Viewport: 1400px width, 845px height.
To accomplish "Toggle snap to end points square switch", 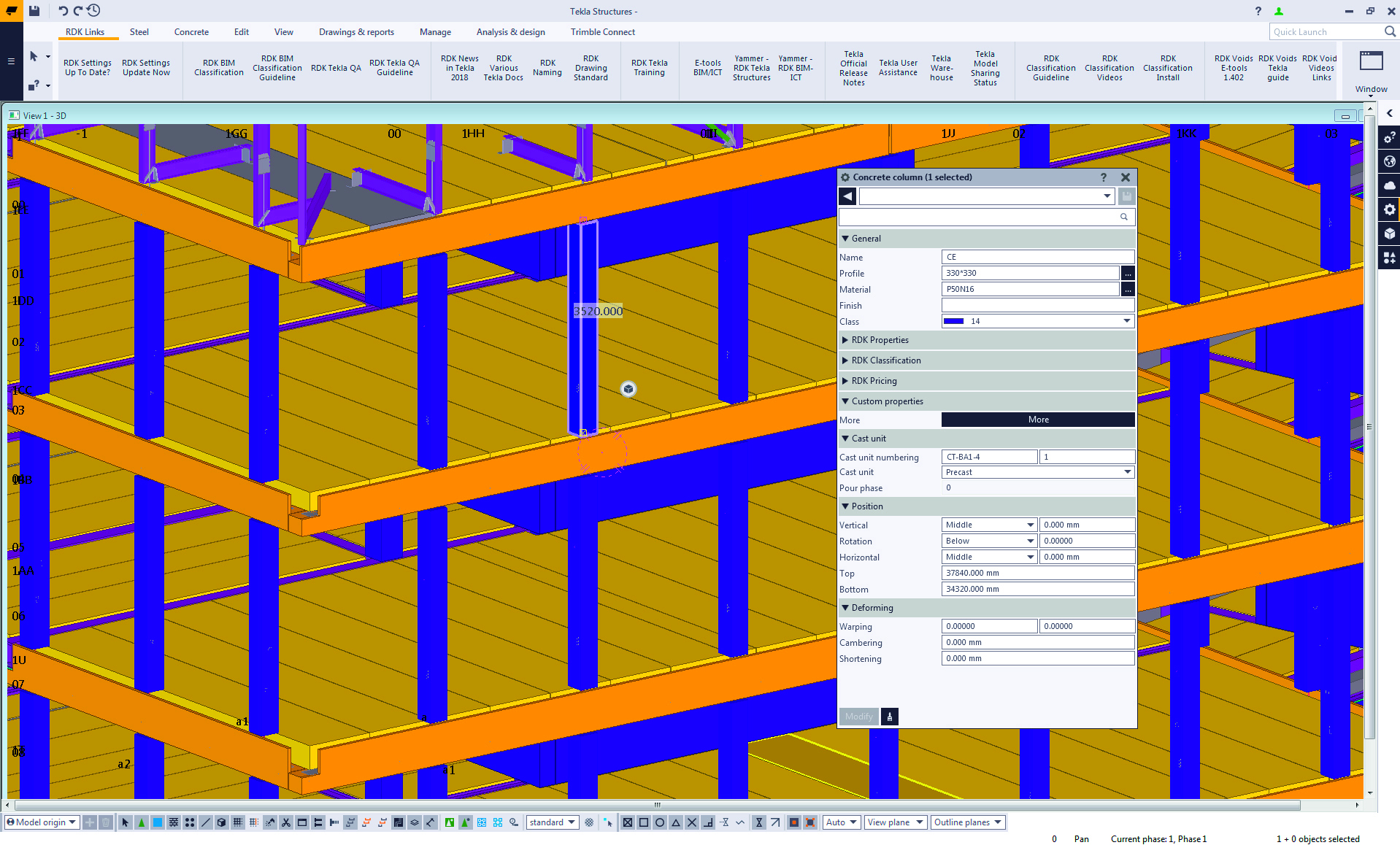I will (x=644, y=822).
